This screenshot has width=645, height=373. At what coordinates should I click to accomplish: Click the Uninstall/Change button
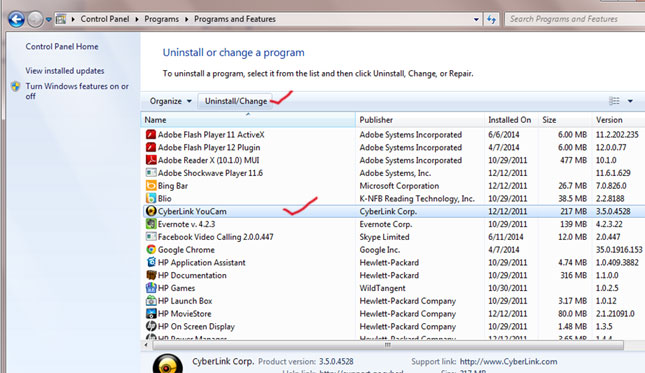point(236,101)
